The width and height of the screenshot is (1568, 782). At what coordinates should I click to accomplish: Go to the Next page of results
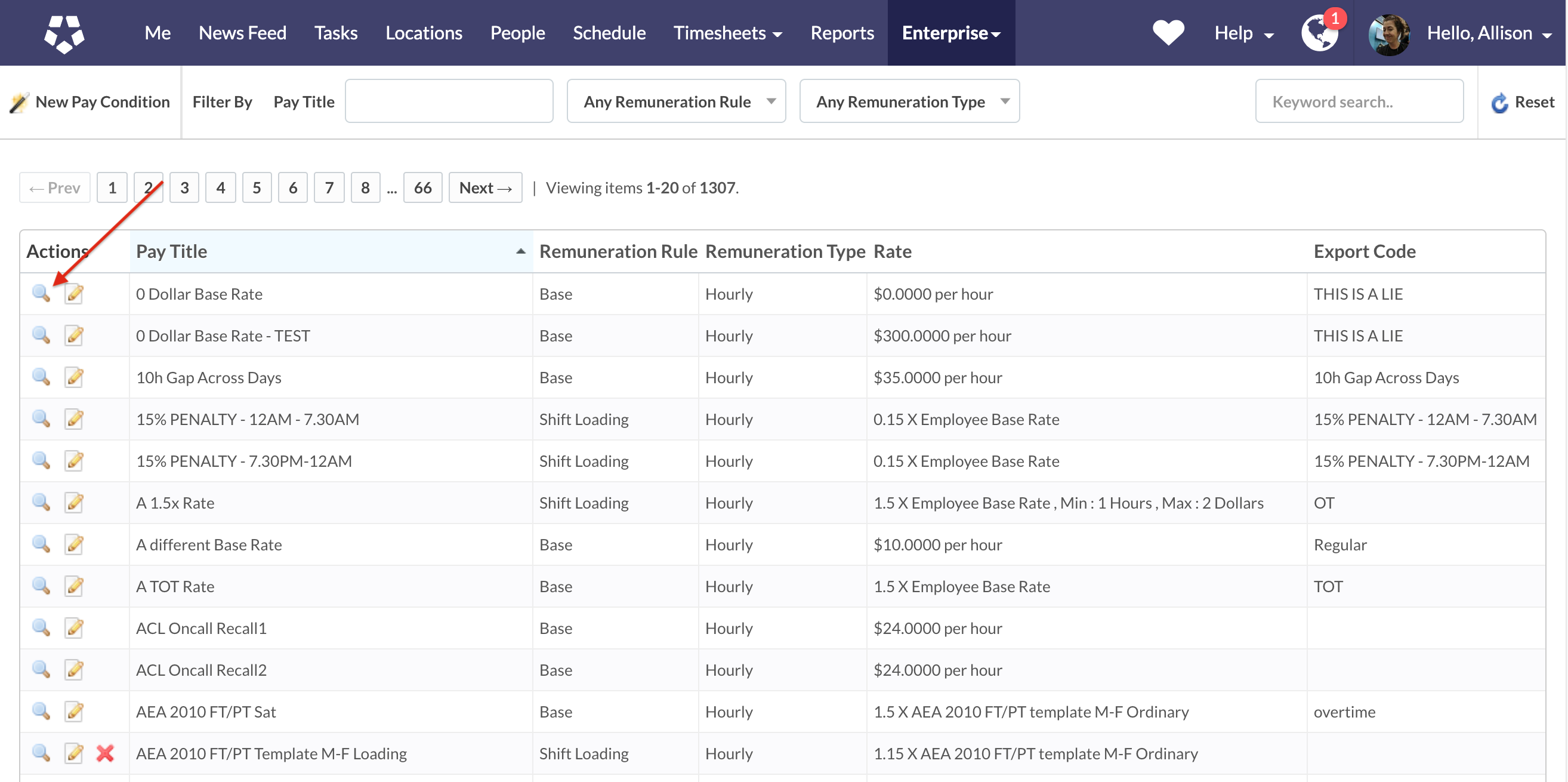pos(485,187)
